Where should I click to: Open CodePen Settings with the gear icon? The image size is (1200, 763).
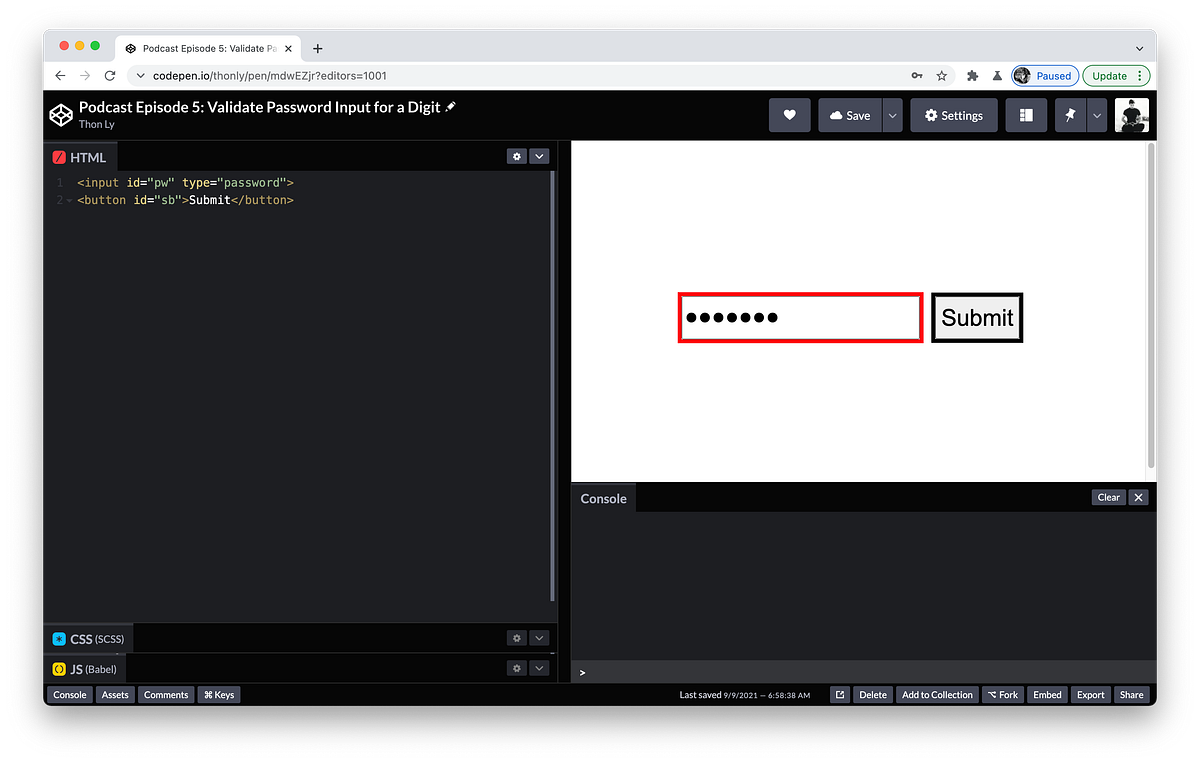952,115
